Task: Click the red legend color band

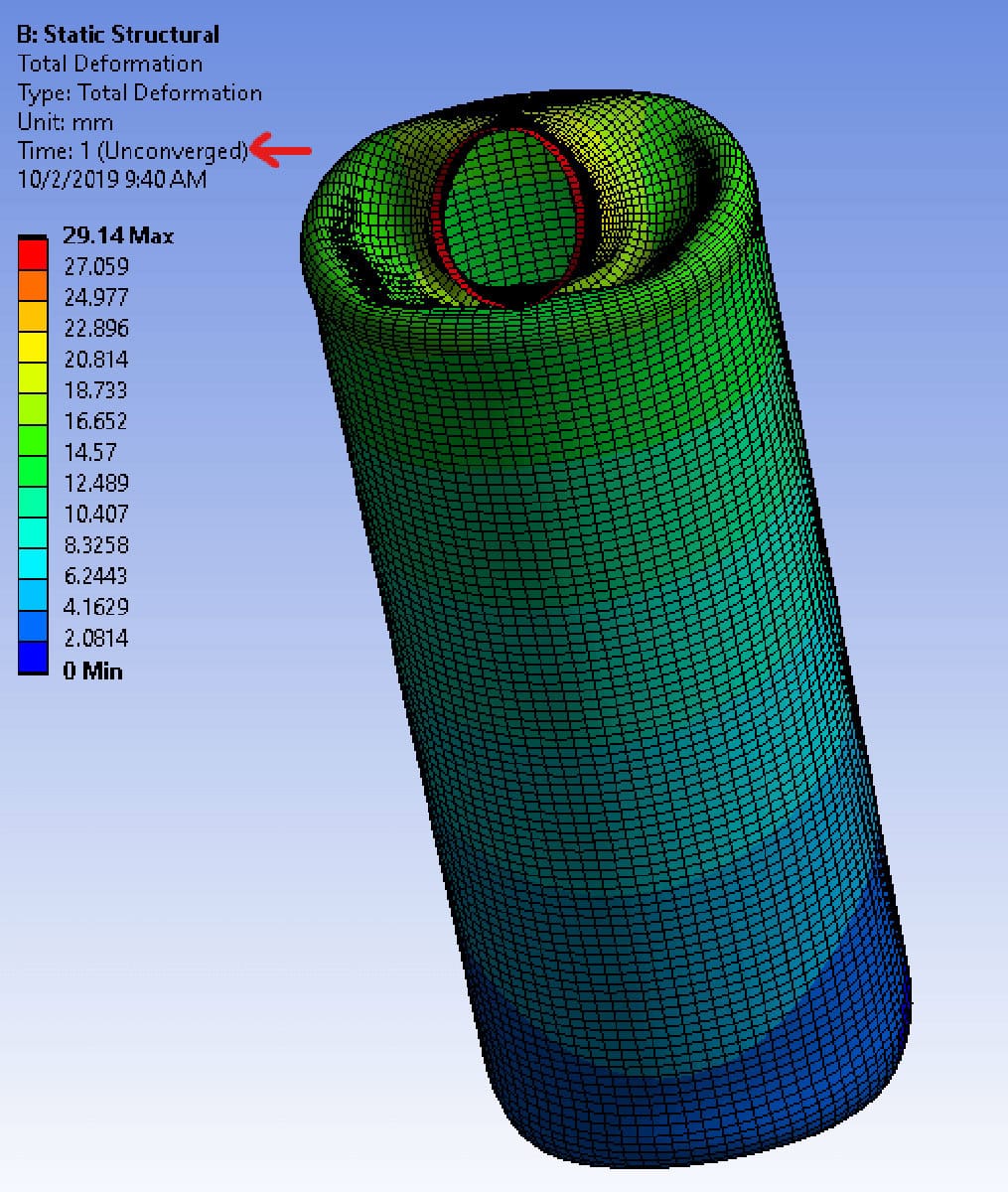Action: coord(33,255)
